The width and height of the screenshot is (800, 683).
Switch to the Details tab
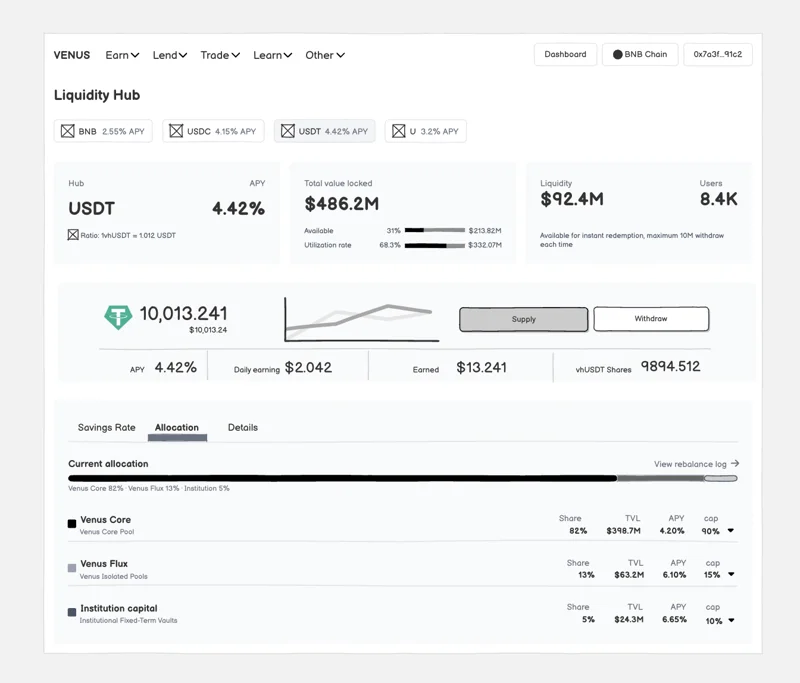point(243,427)
